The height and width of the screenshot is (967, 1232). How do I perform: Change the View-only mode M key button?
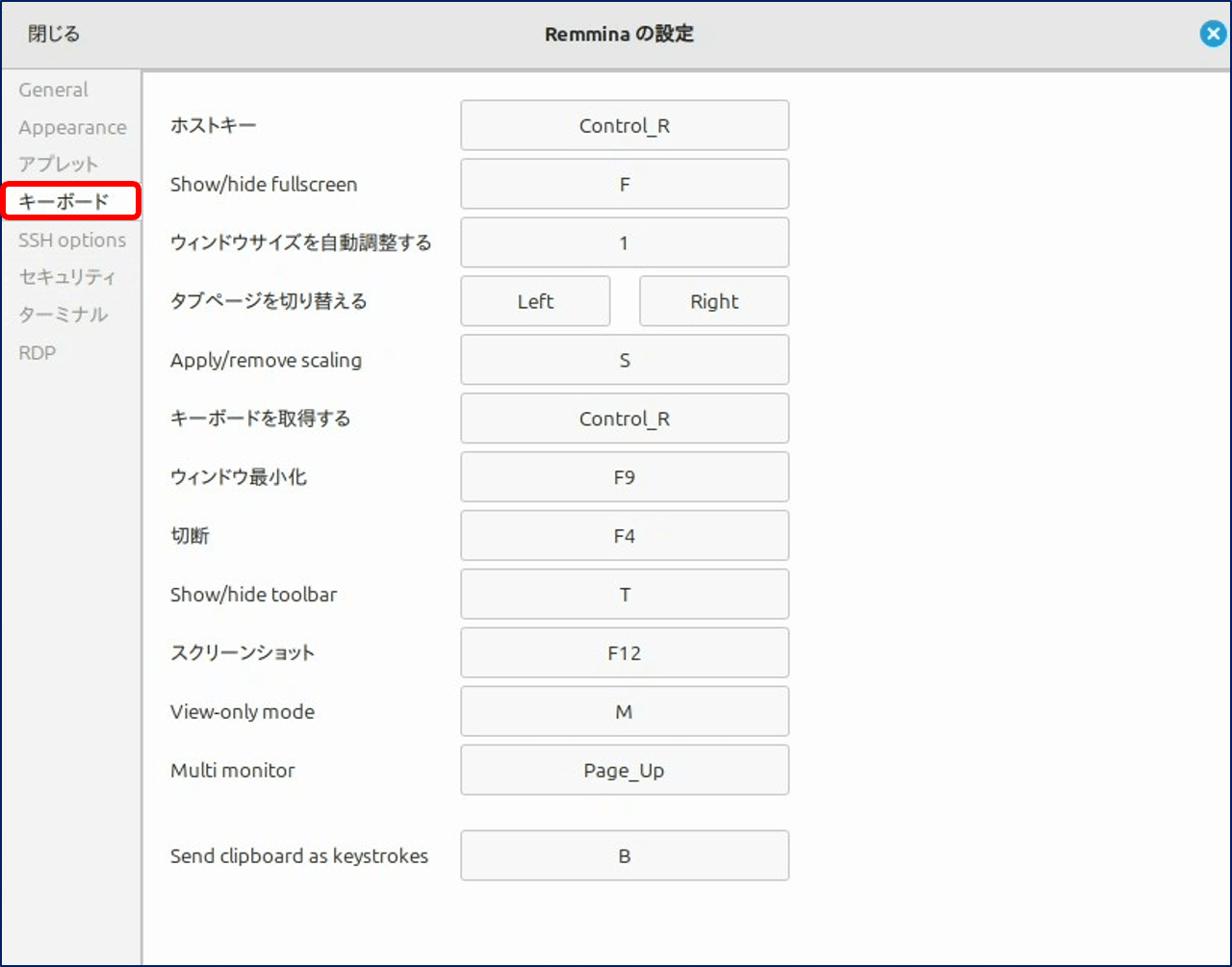coord(625,712)
